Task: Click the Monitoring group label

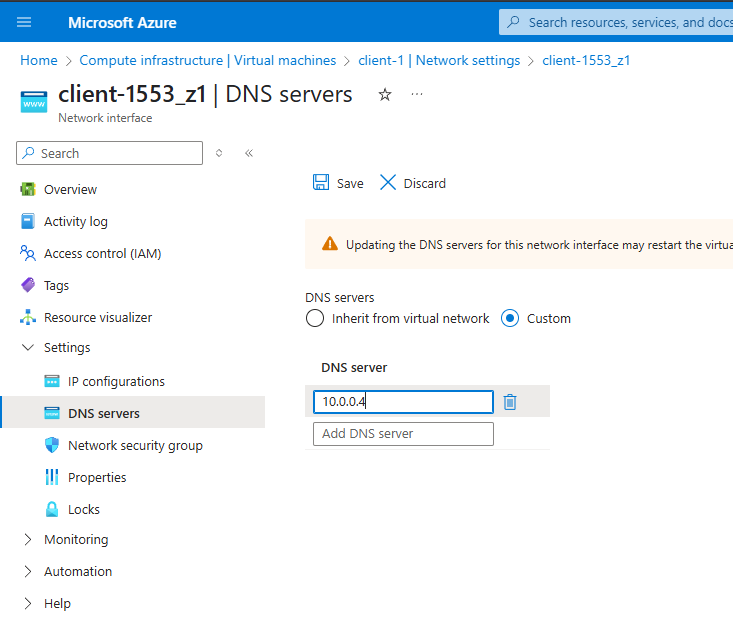Action: (x=76, y=539)
